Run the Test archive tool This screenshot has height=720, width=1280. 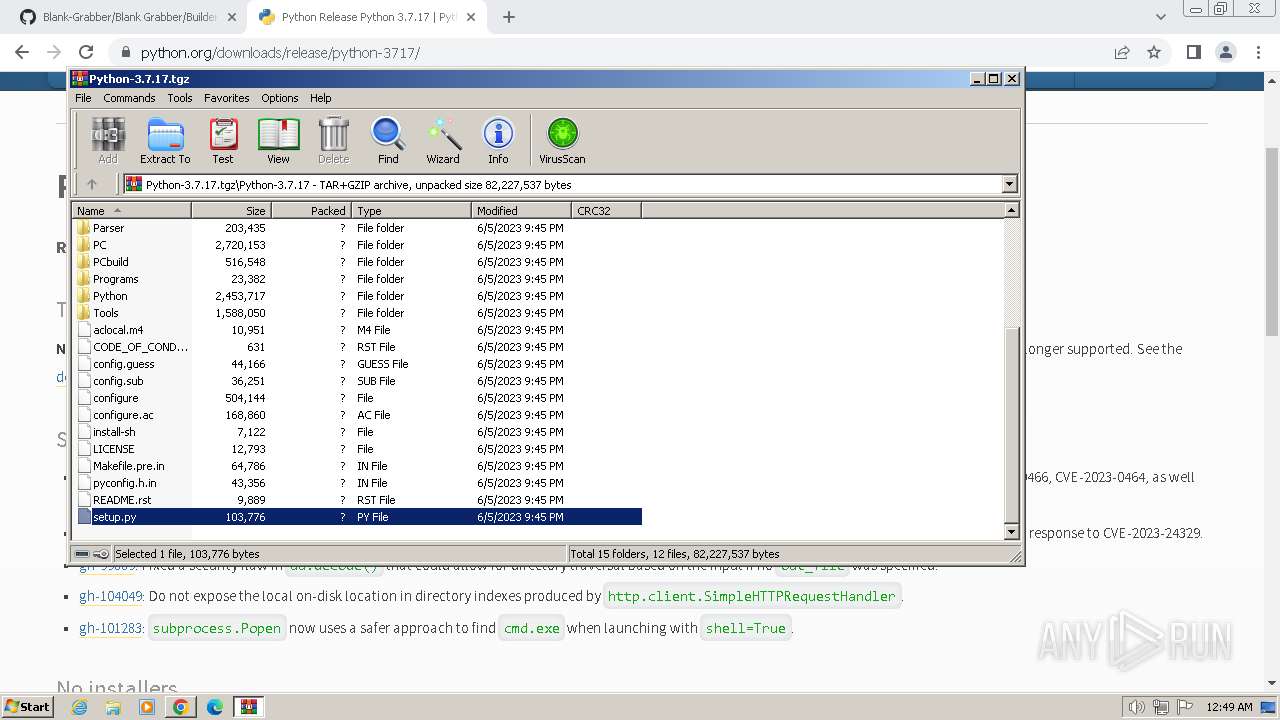click(223, 140)
